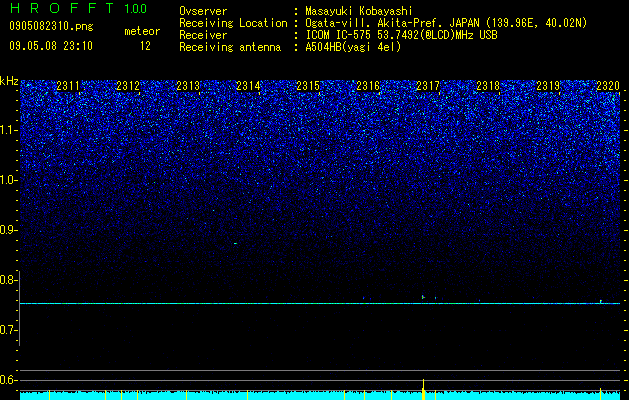
Task: Select the 0.7 kHz axis label
Action: click(9, 330)
